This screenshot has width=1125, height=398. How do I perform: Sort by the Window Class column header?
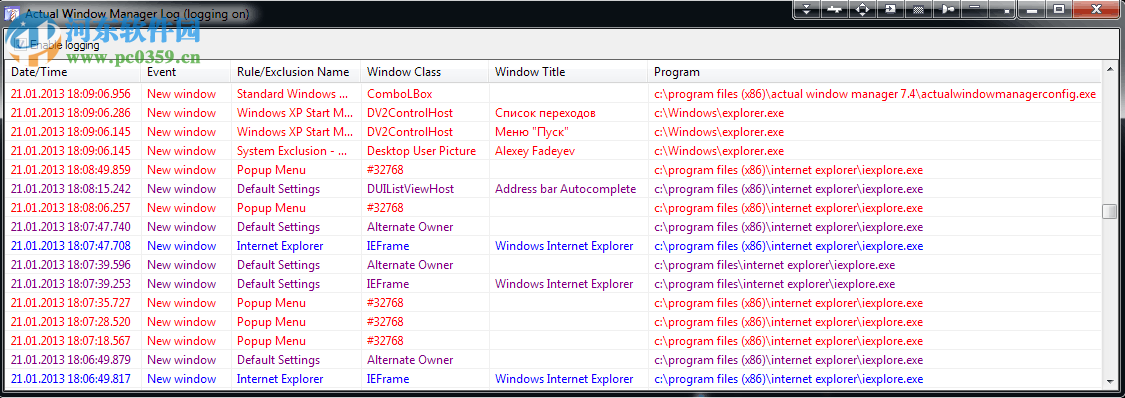click(425, 72)
